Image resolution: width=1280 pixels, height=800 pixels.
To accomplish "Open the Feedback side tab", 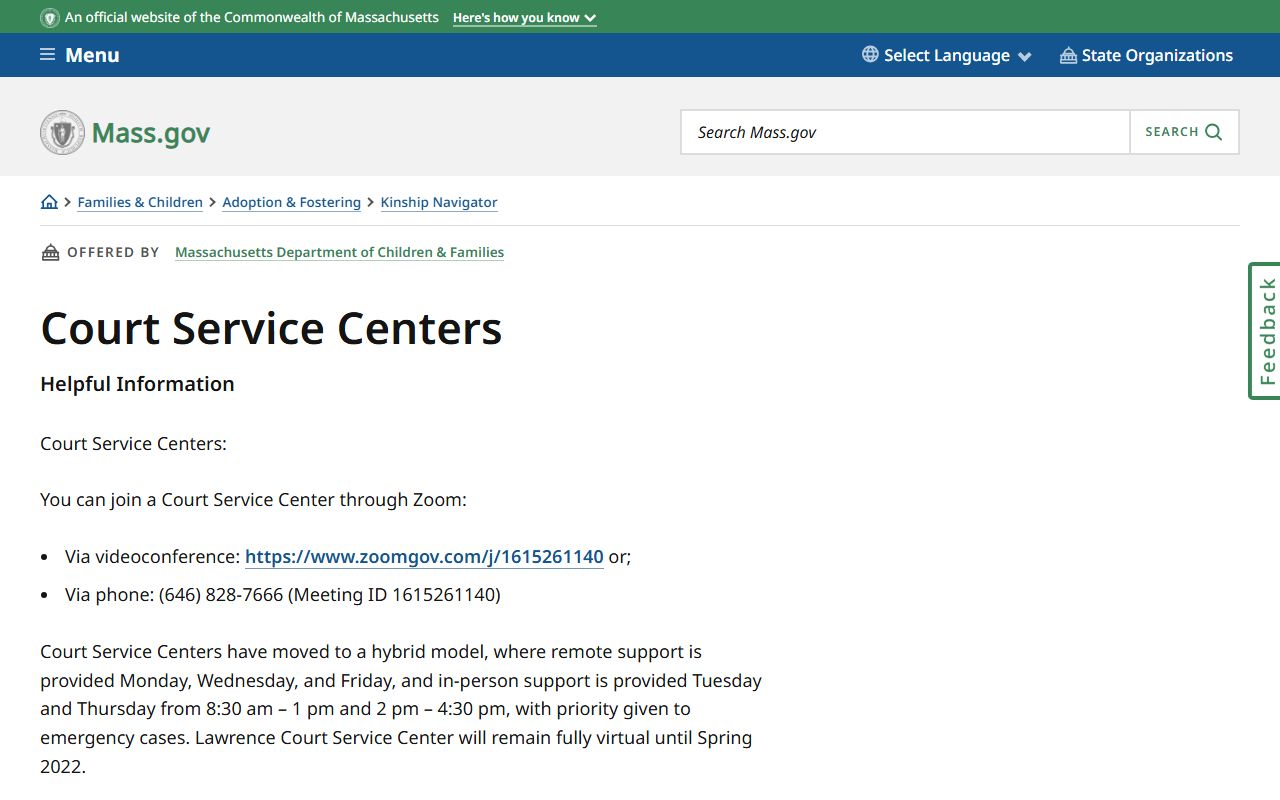I will coord(1265,331).
